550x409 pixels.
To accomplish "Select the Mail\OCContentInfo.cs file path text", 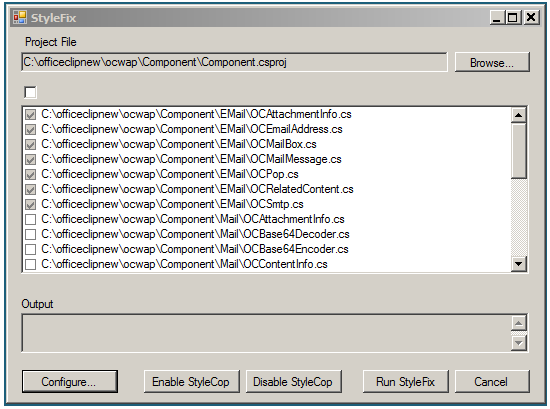I will click(184, 264).
